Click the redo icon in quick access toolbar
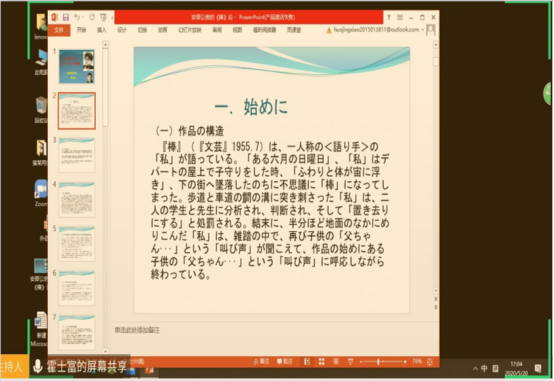 pyautogui.click(x=92, y=17)
